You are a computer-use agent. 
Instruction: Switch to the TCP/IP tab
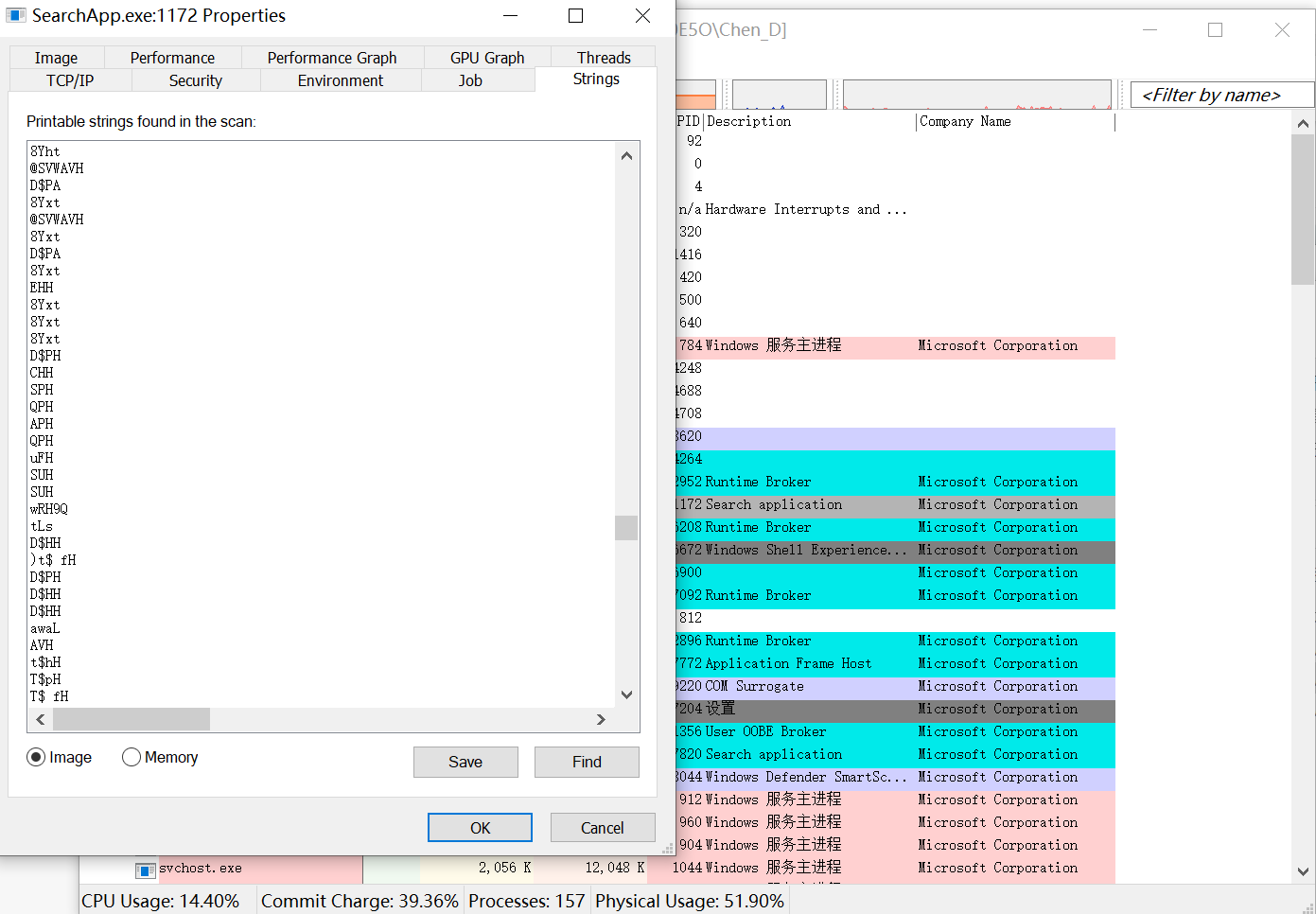pyautogui.click(x=70, y=80)
